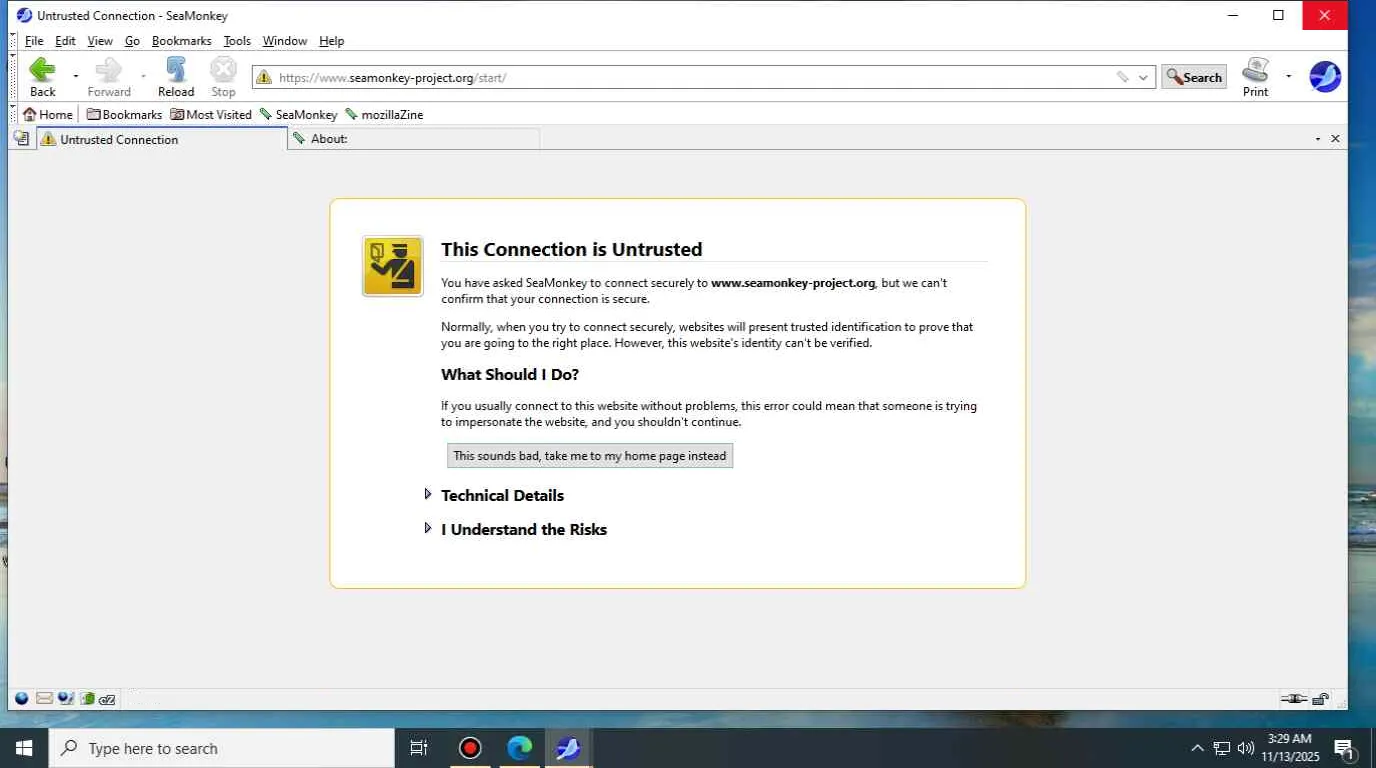Viewport: 1376px width, 768px height.
Task: Reload the current page
Action: coord(176,76)
